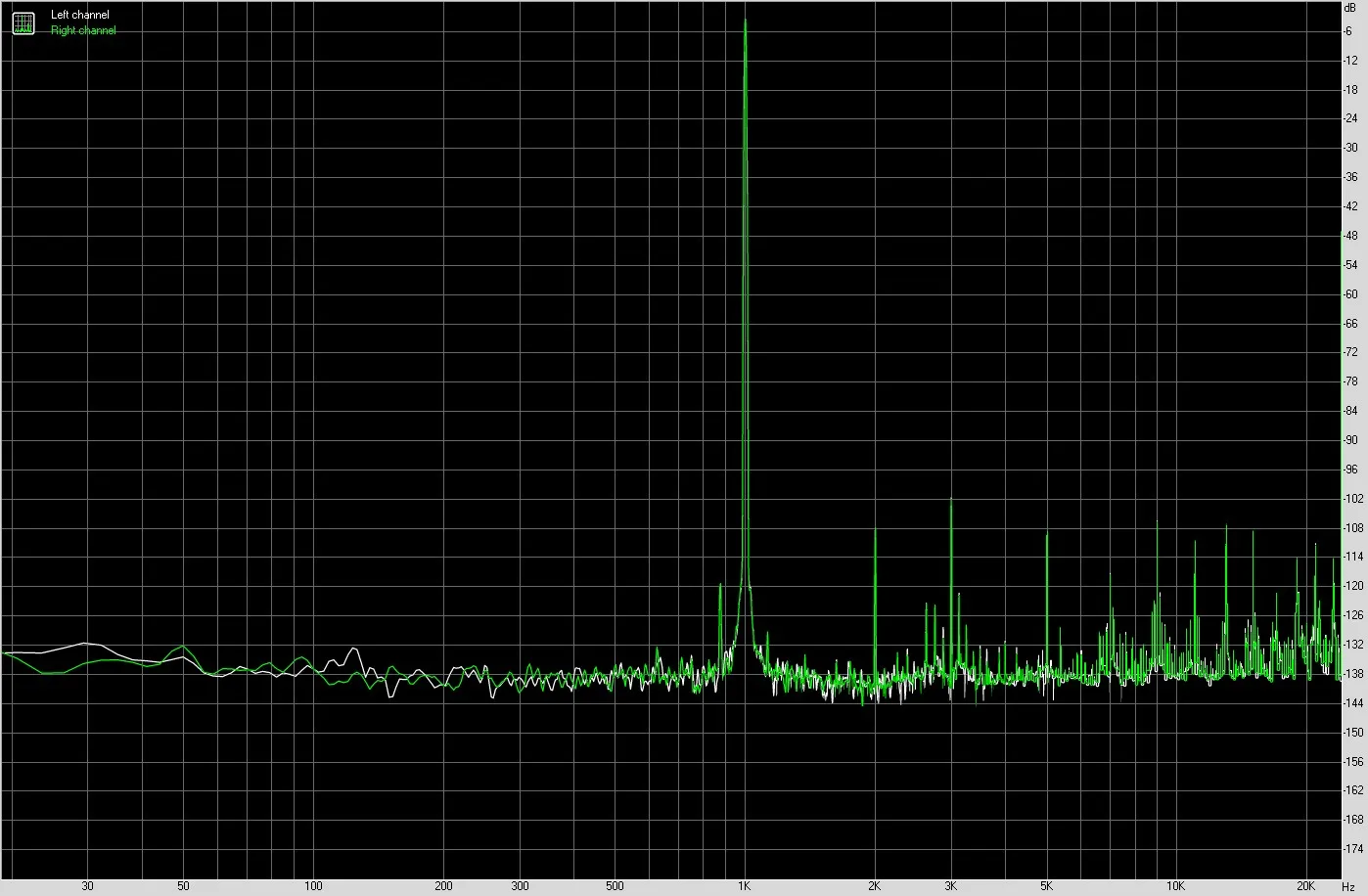Click the -90 dB scale label
The width and height of the screenshot is (1368, 896).
1350,440
